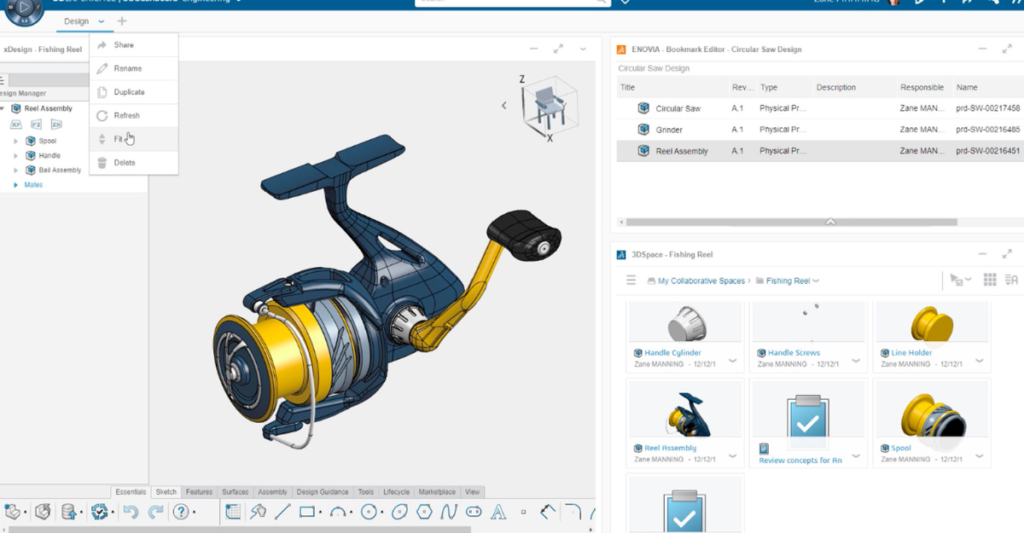
Task: Expand the Spool tree node
Action: pyautogui.click(x=16, y=141)
